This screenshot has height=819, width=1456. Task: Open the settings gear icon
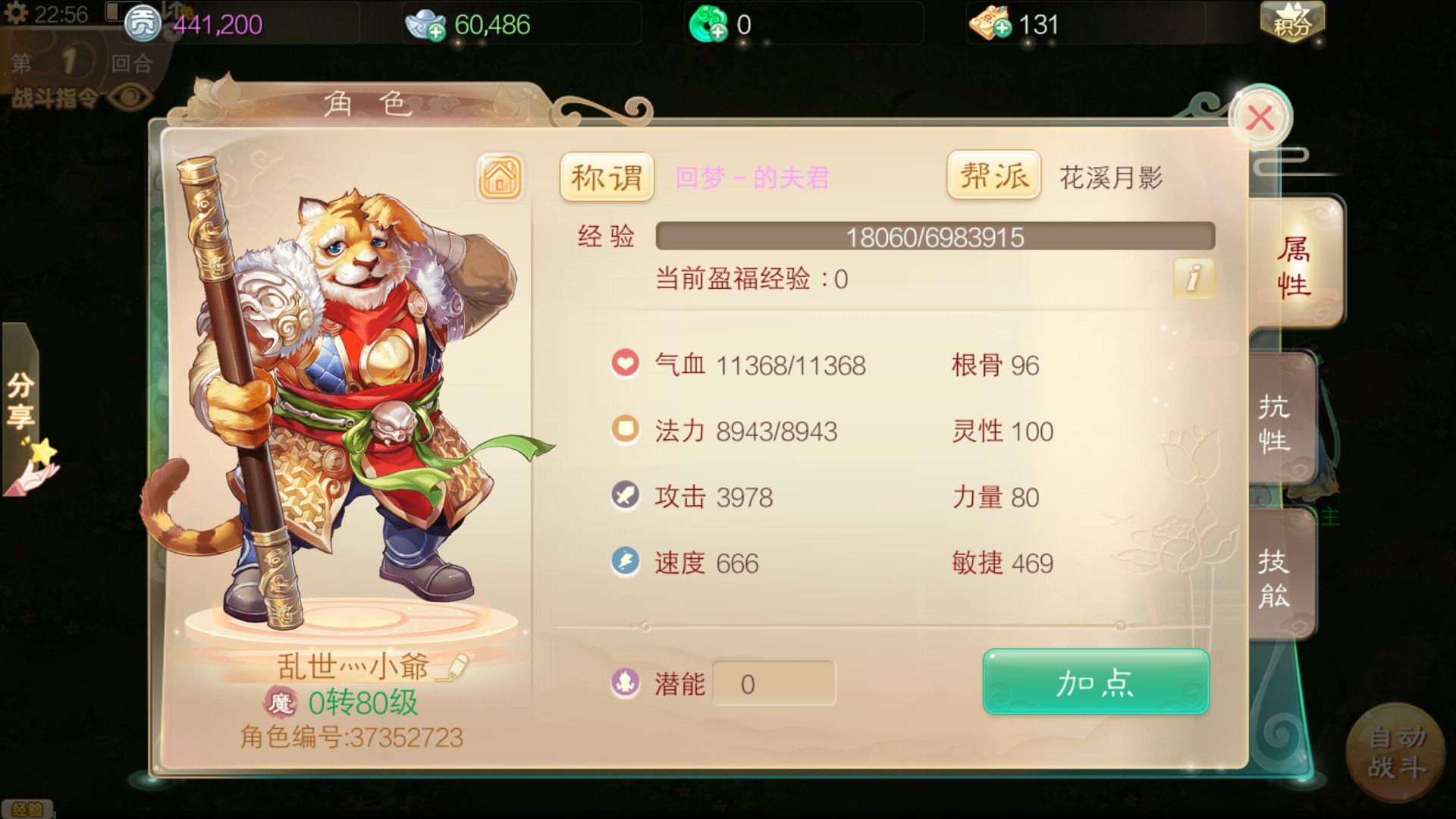(x=15, y=14)
